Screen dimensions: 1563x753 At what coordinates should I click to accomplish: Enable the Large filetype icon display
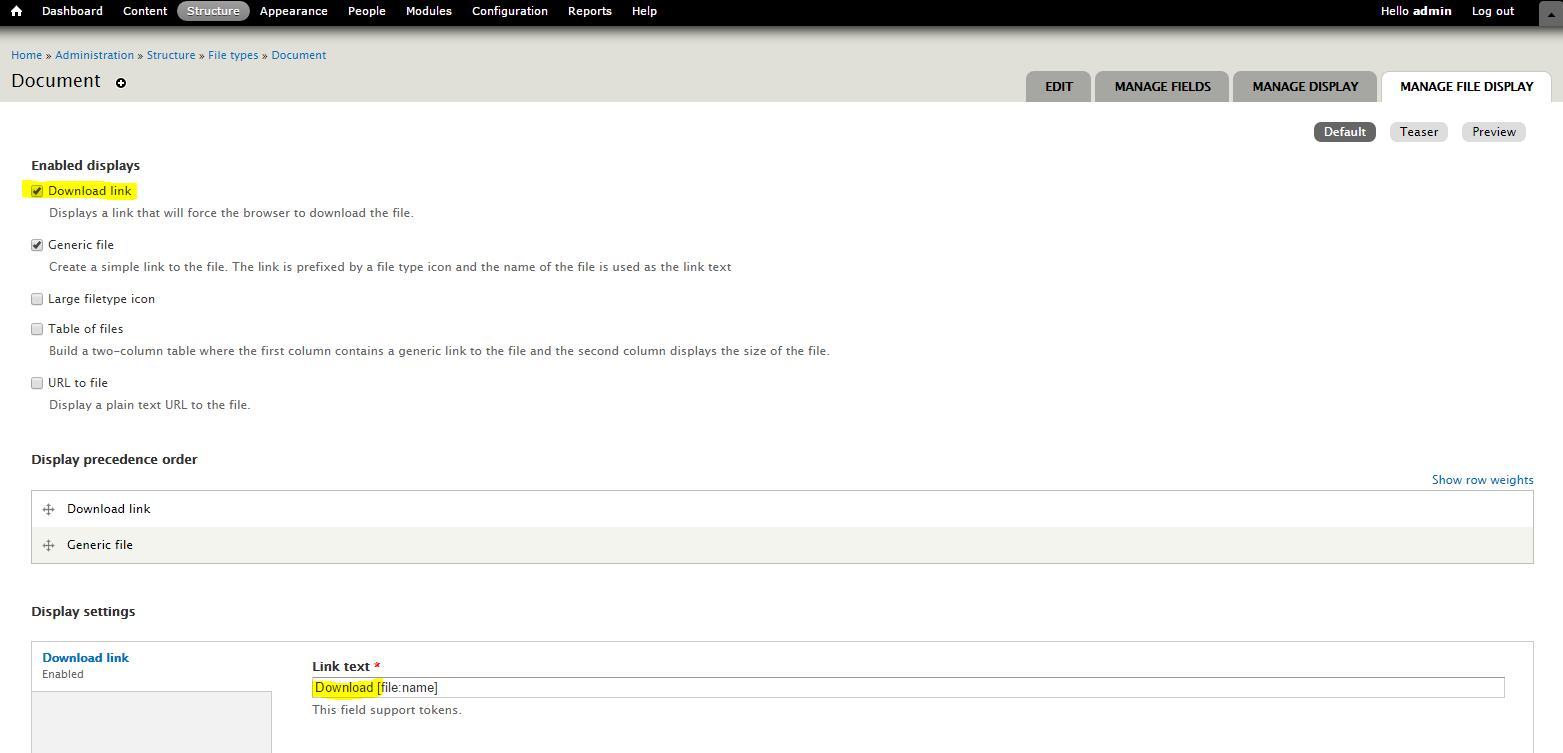(x=37, y=299)
